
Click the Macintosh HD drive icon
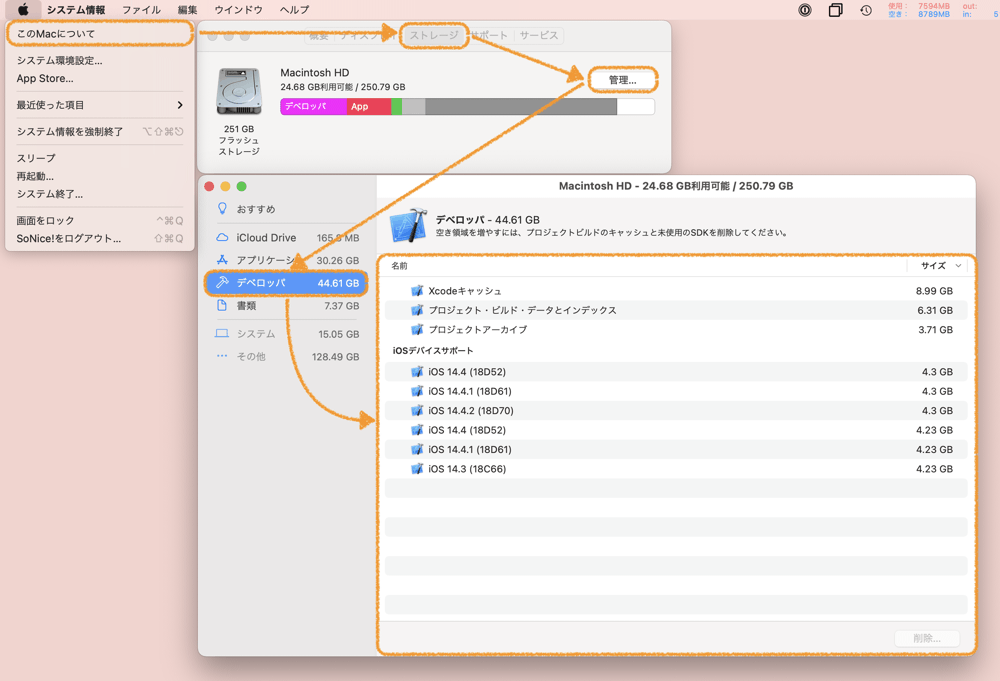pos(239,92)
